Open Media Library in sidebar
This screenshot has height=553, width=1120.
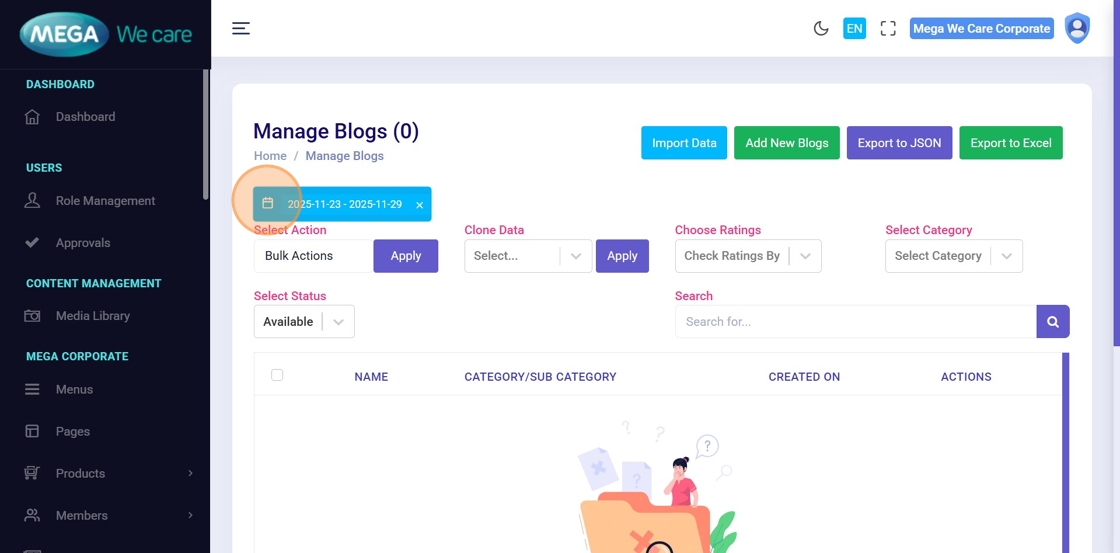(92, 316)
